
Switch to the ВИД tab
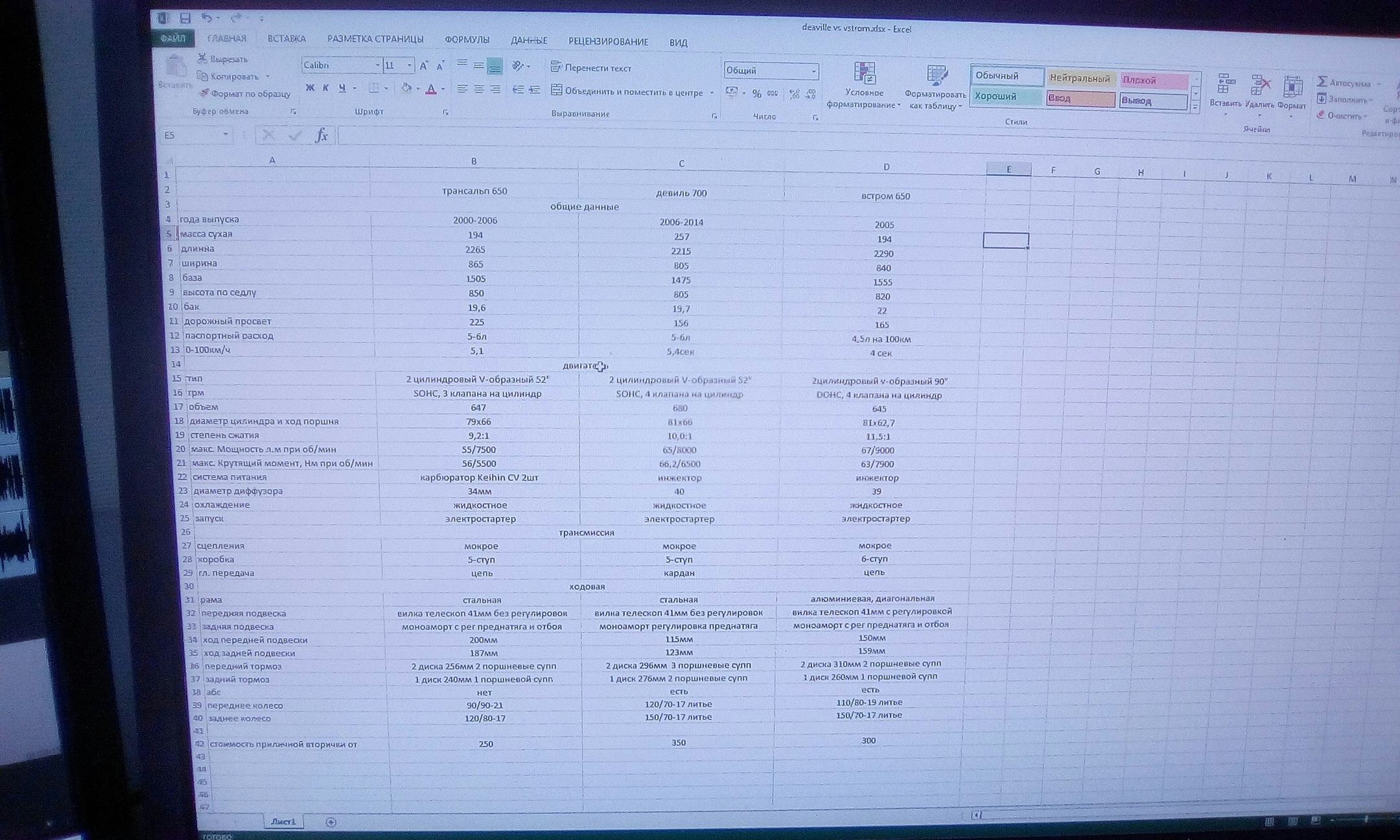pos(678,43)
